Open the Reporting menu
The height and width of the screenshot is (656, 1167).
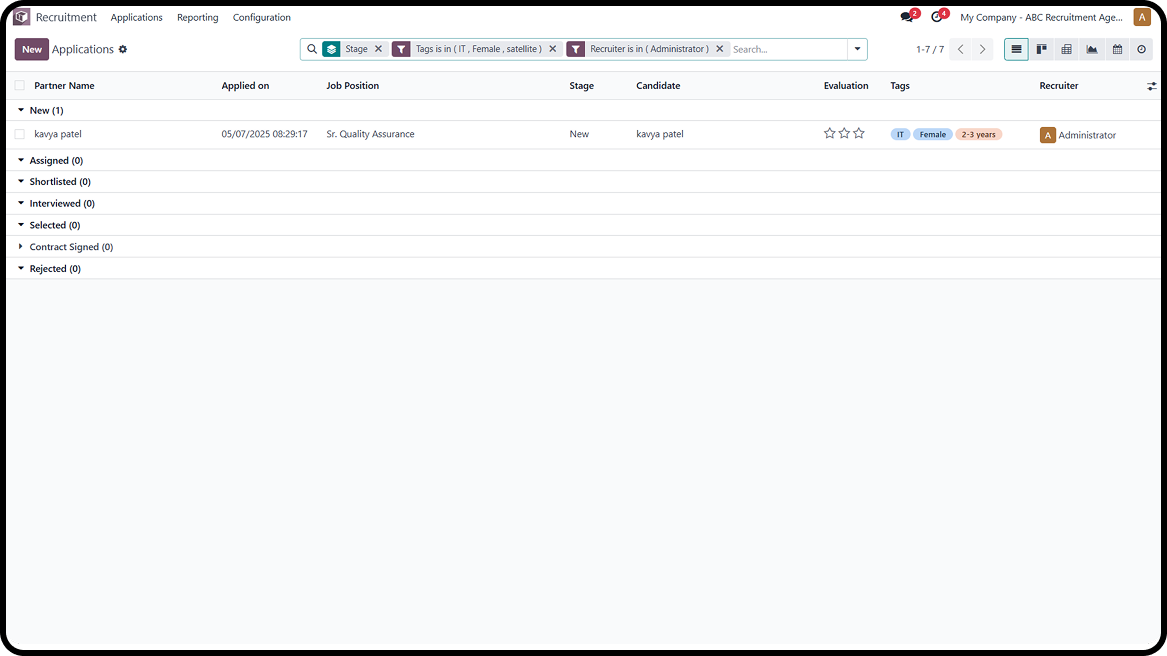pos(197,17)
